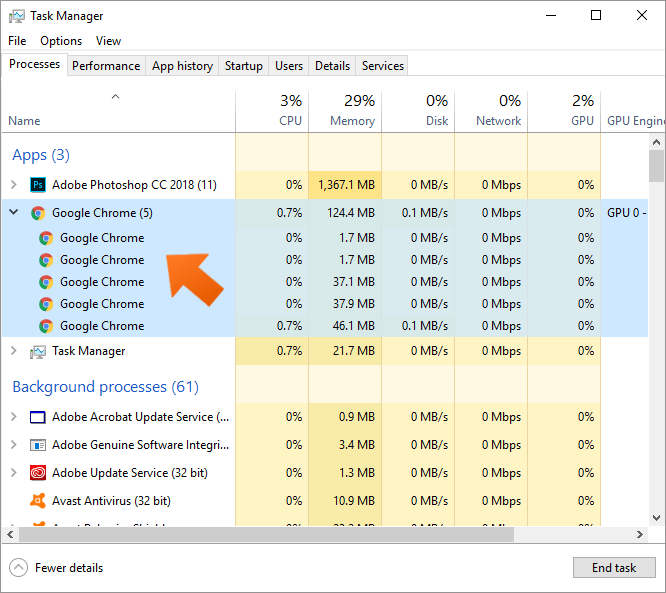
Task: Click the horizontal scrollbar right arrow
Action: coord(640,535)
